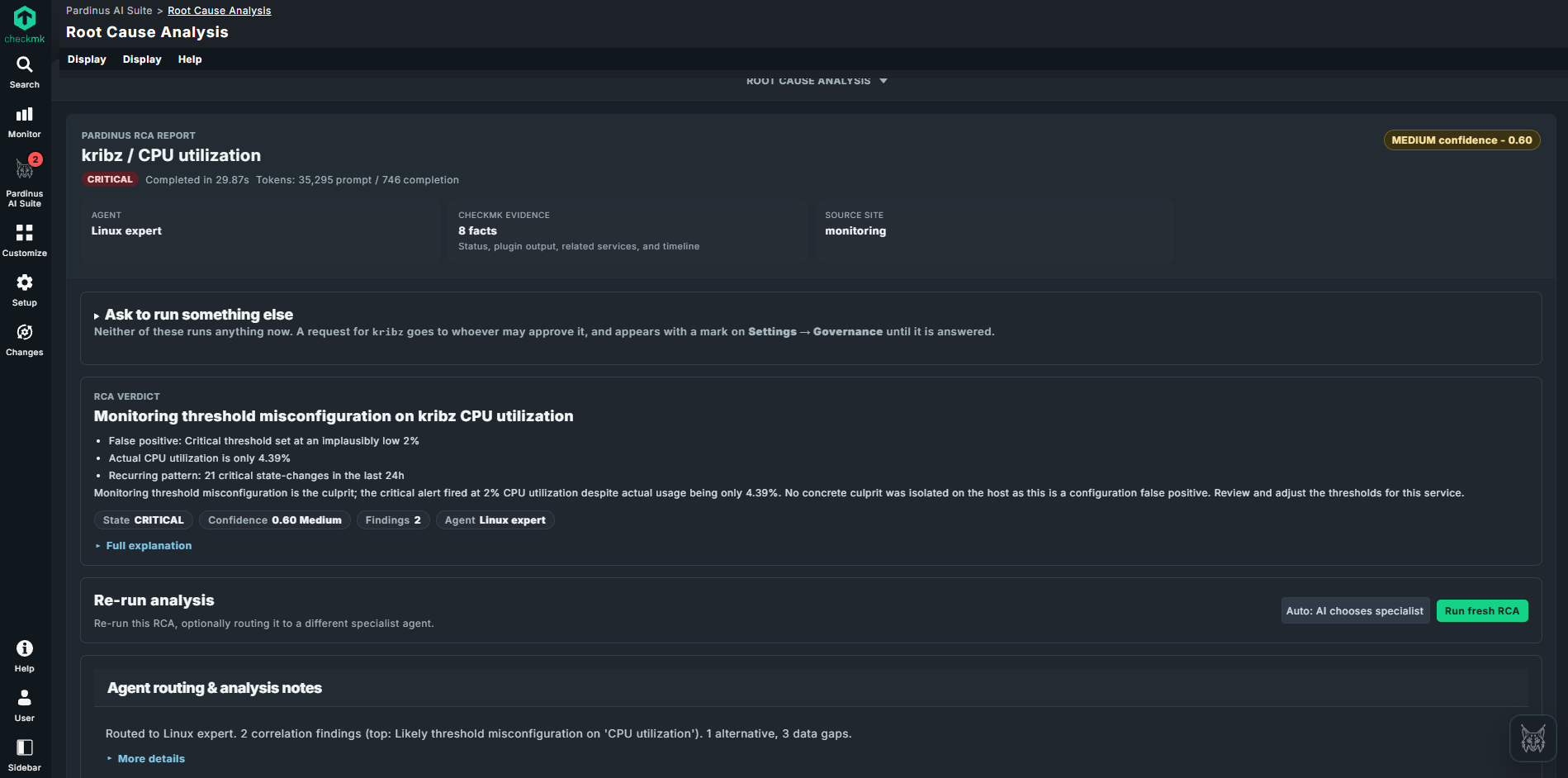Click the 'False positive: Critical threshold' bullet
Viewport: 1568px width, 778px height.
[264, 441]
